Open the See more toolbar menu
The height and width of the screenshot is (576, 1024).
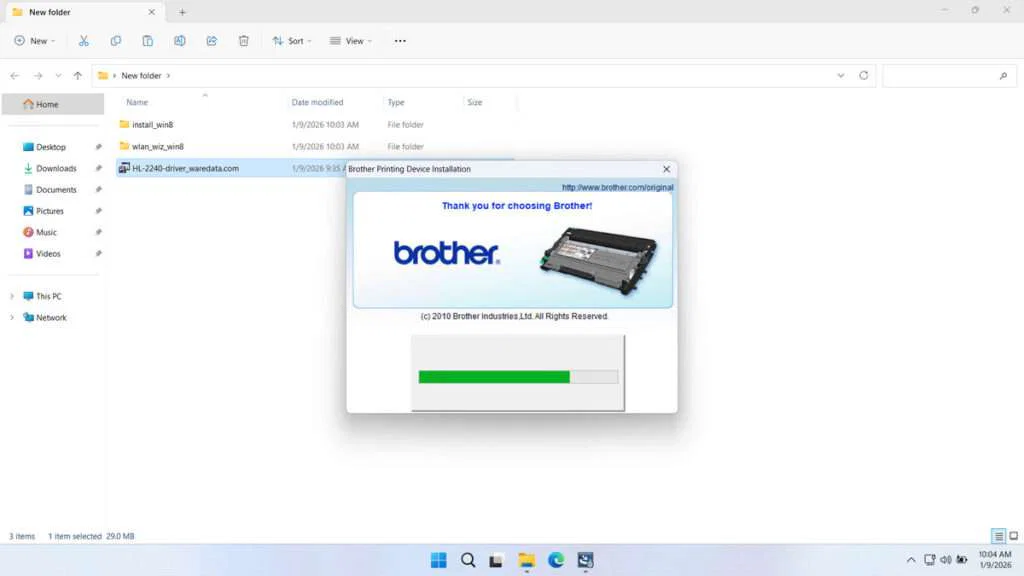400,40
